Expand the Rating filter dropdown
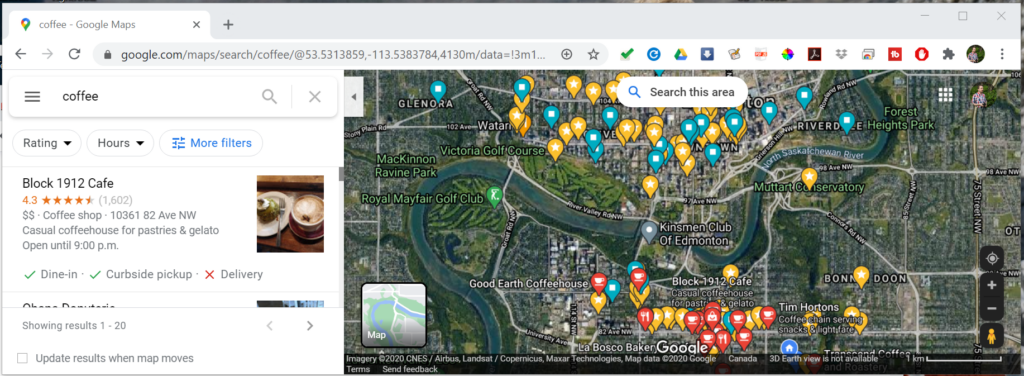The image size is (1024, 376). click(x=46, y=143)
